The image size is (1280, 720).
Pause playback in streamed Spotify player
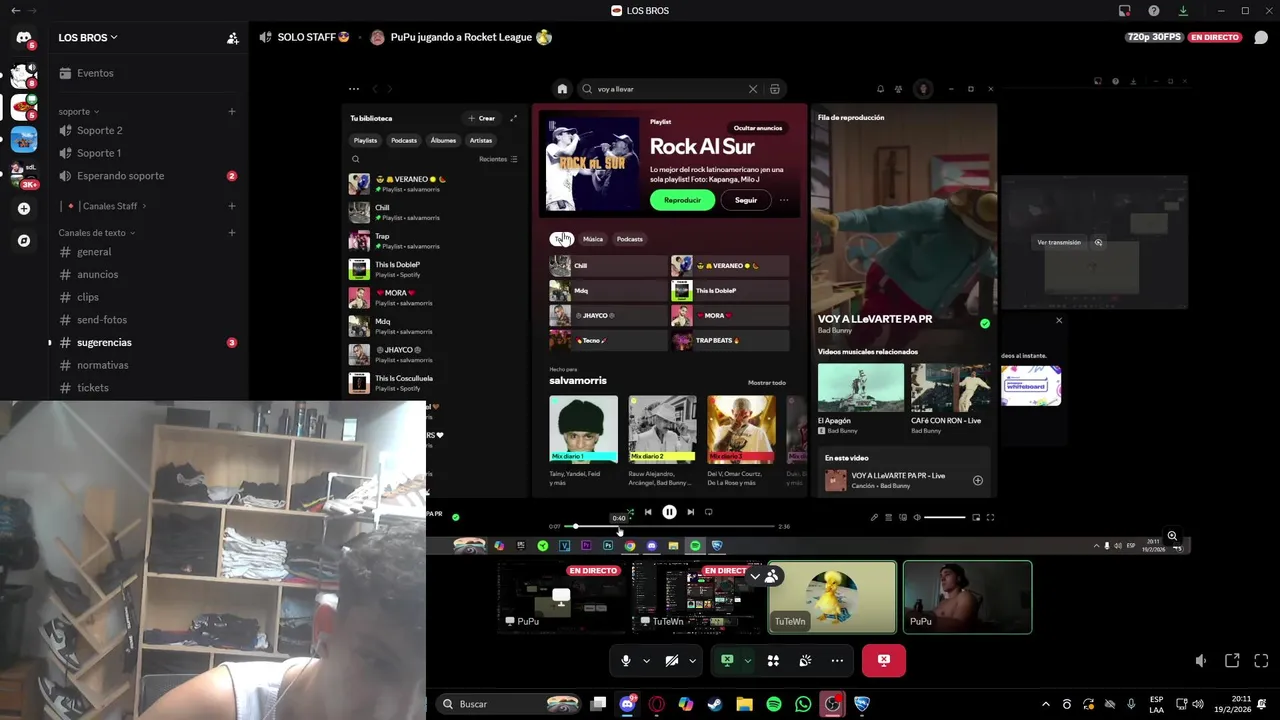click(669, 512)
